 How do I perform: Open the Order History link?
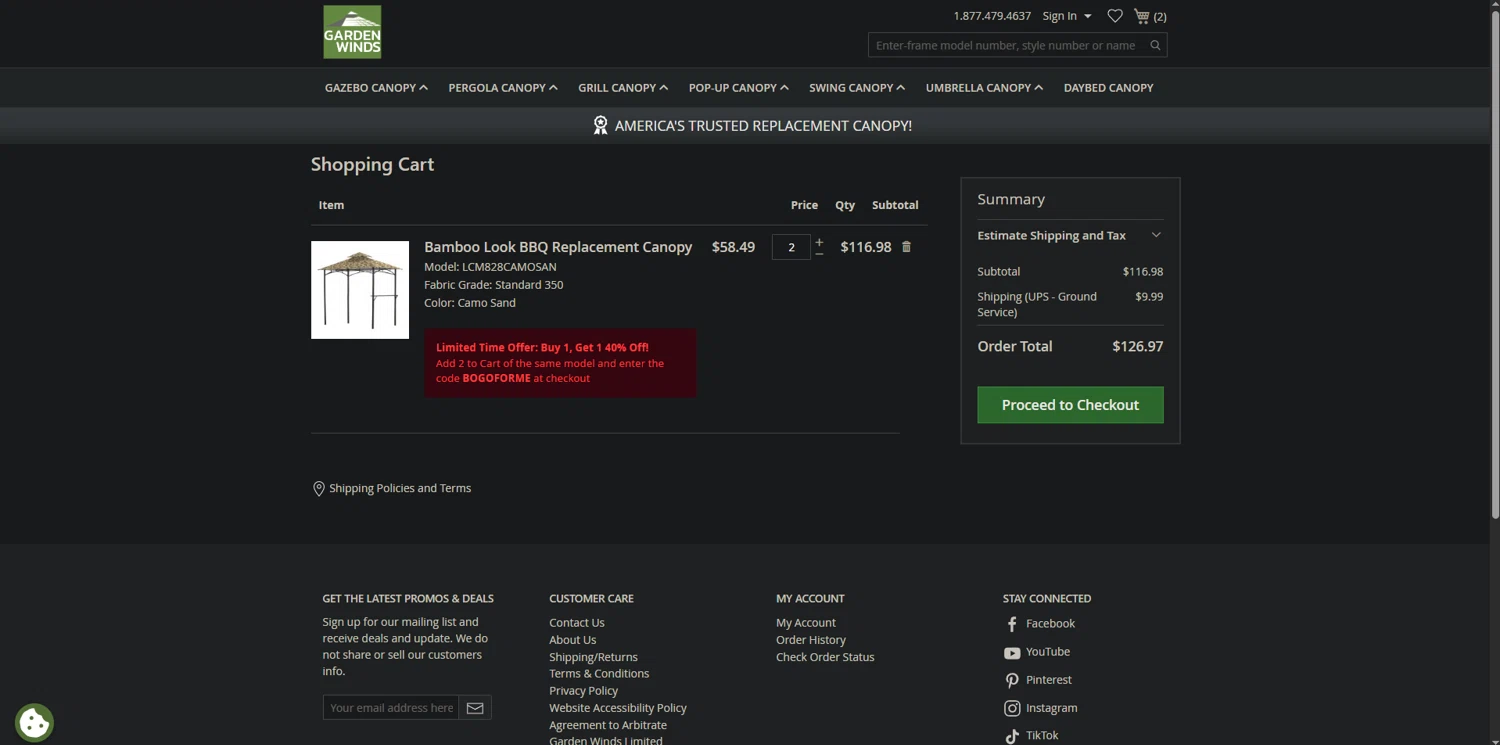[811, 640]
